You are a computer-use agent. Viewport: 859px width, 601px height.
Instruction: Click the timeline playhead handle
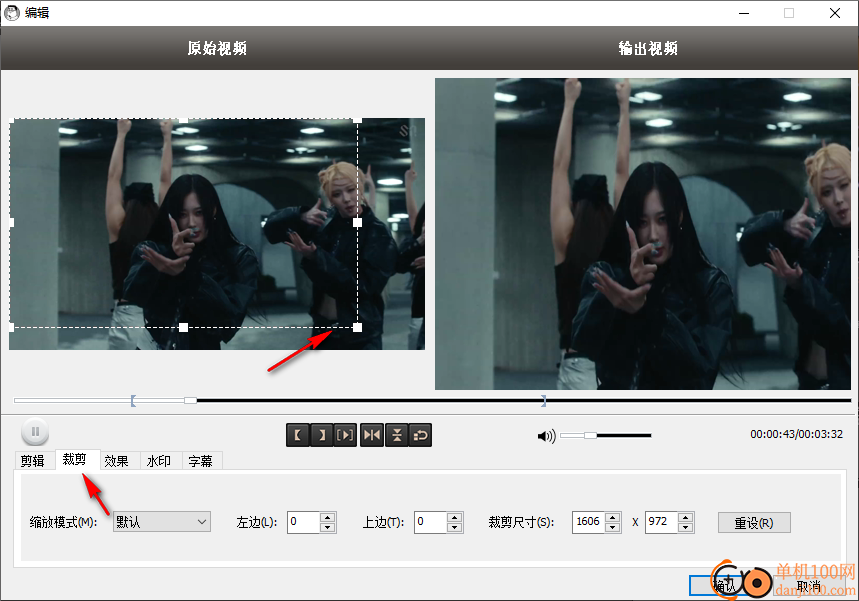[190, 400]
